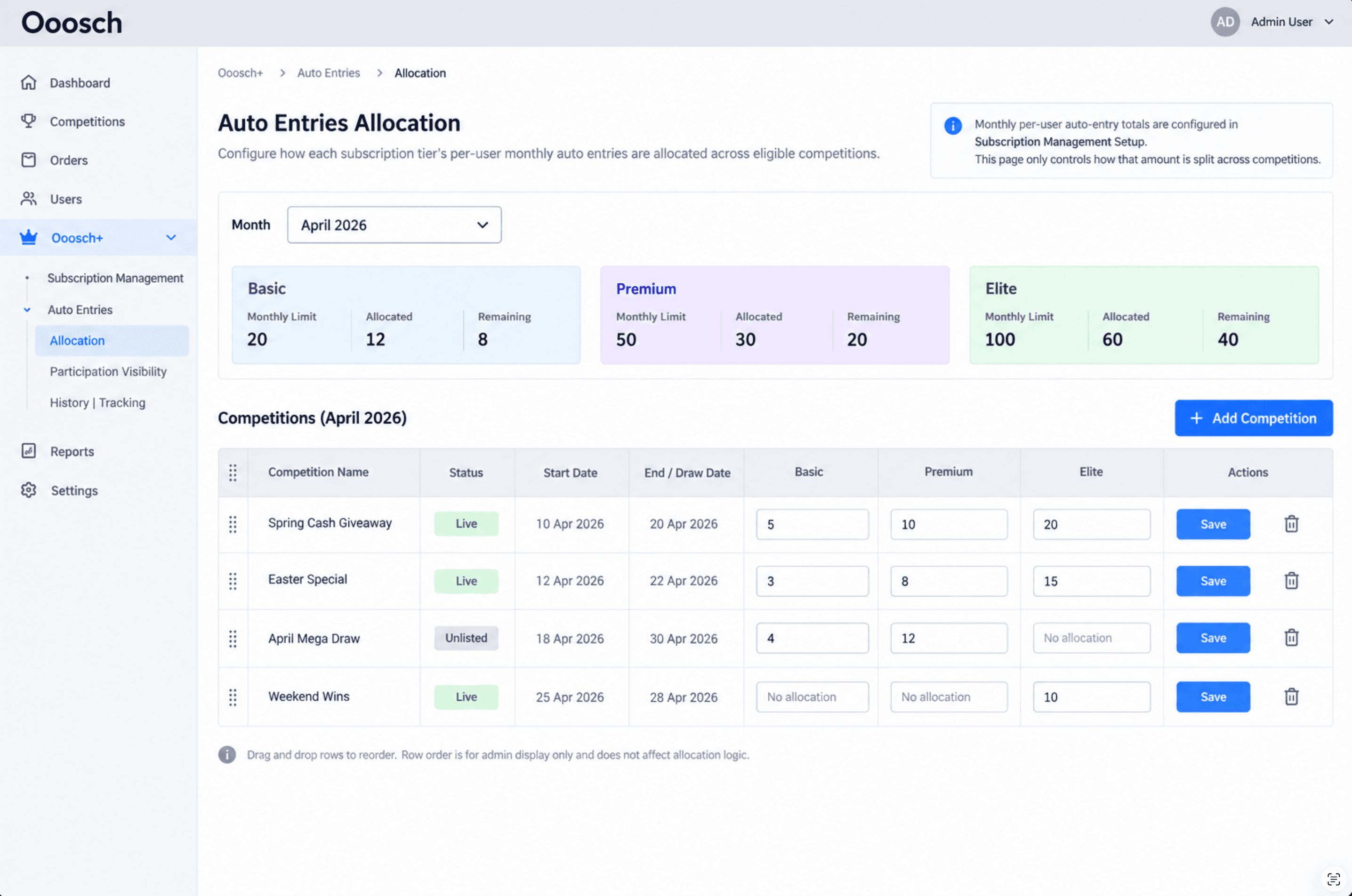
Task: Edit Basic entries for April Mega Draw
Action: [x=813, y=638]
